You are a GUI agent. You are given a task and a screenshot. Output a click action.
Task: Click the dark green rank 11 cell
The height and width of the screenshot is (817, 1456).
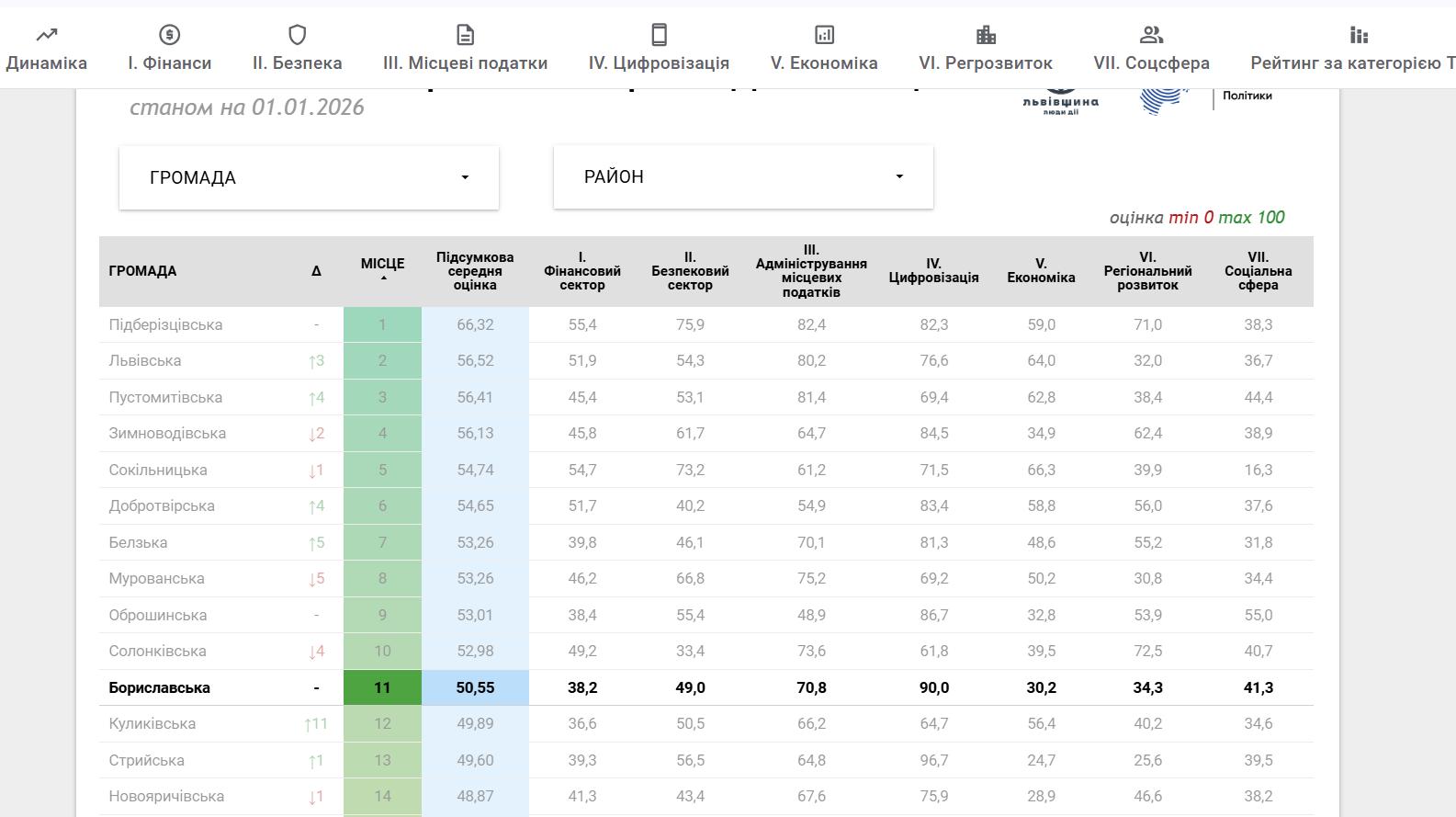[382, 687]
